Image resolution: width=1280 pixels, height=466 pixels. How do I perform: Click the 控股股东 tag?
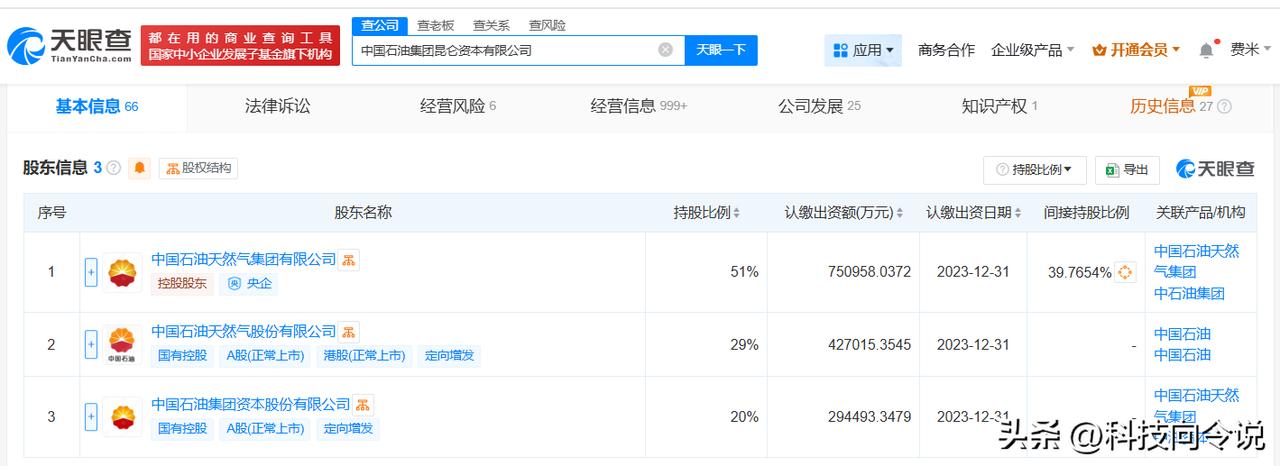182,284
